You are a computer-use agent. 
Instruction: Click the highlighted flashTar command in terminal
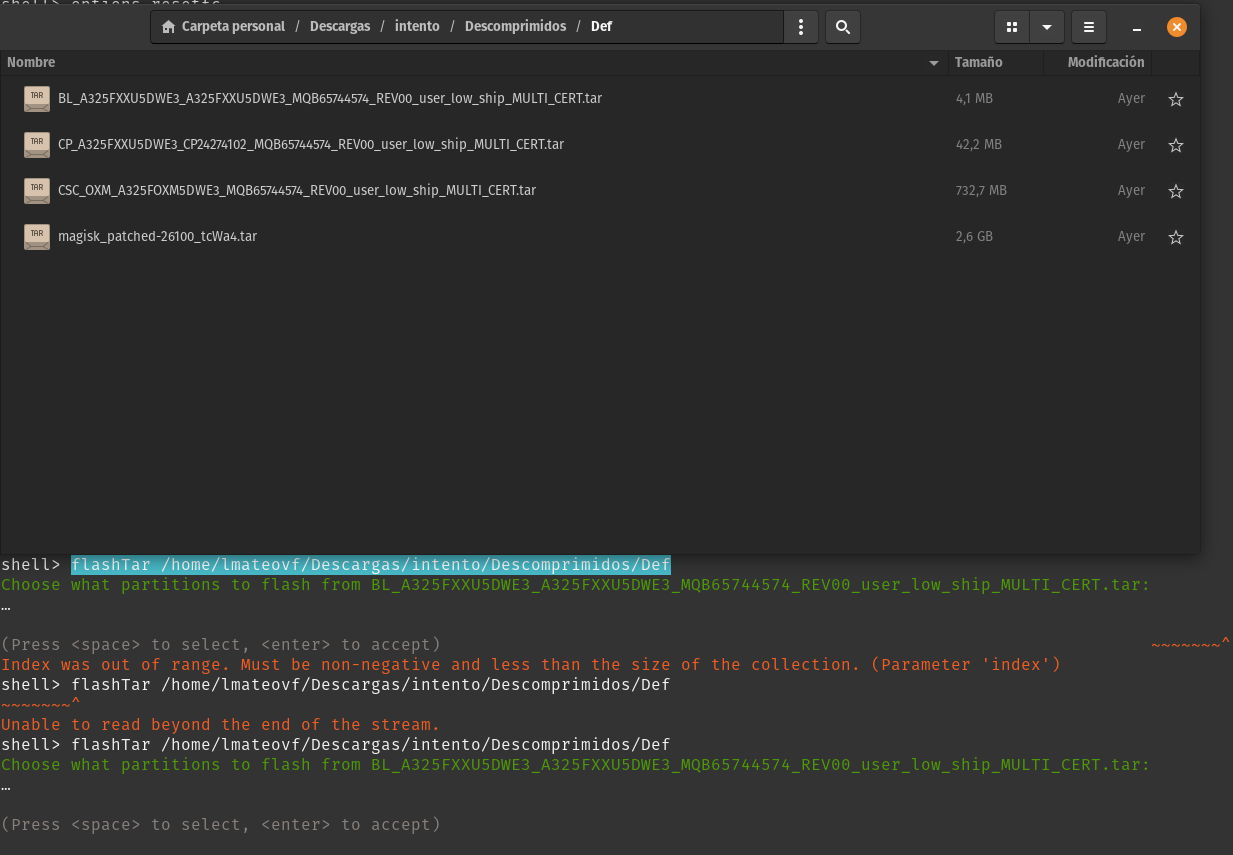click(x=370, y=564)
